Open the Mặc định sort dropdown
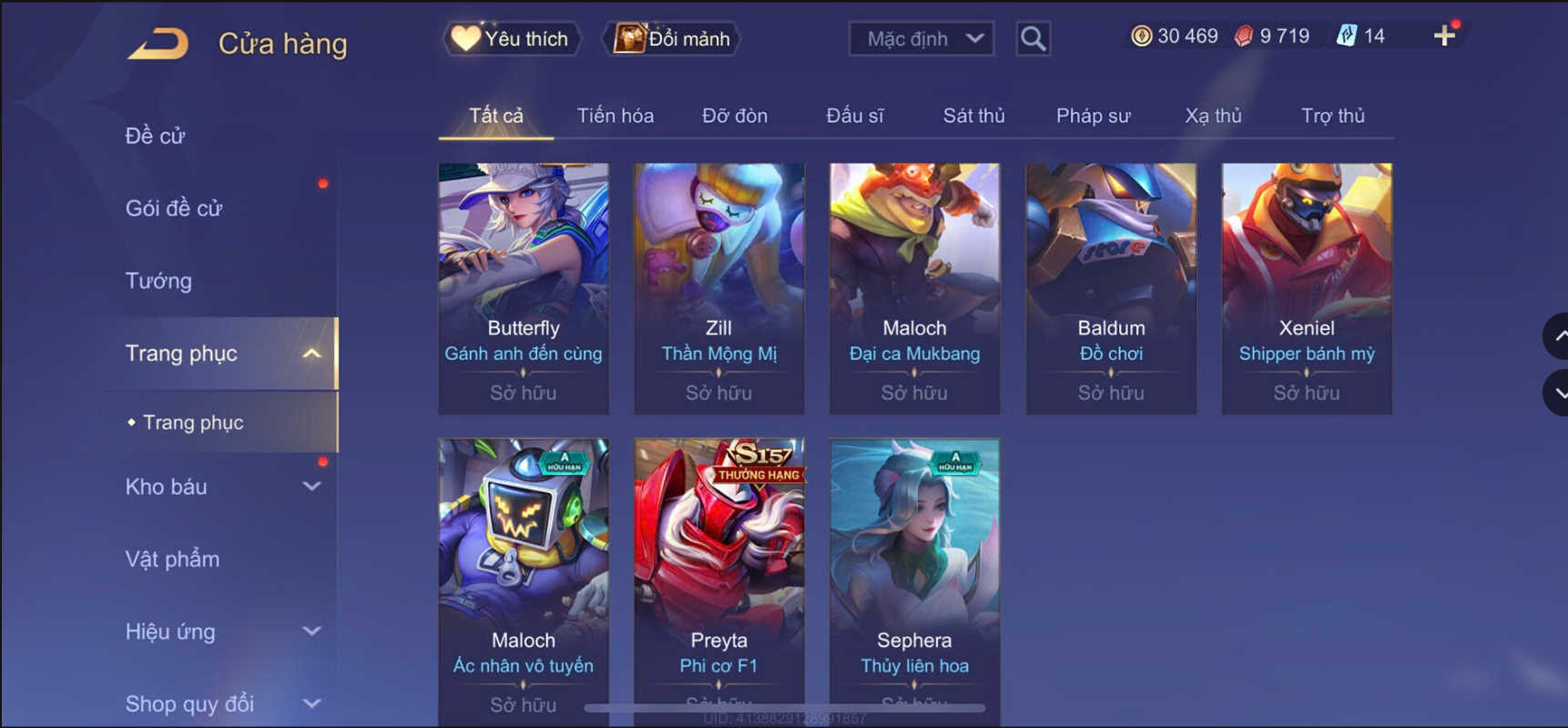Image resolution: width=1568 pixels, height=728 pixels. coord(921,39)
